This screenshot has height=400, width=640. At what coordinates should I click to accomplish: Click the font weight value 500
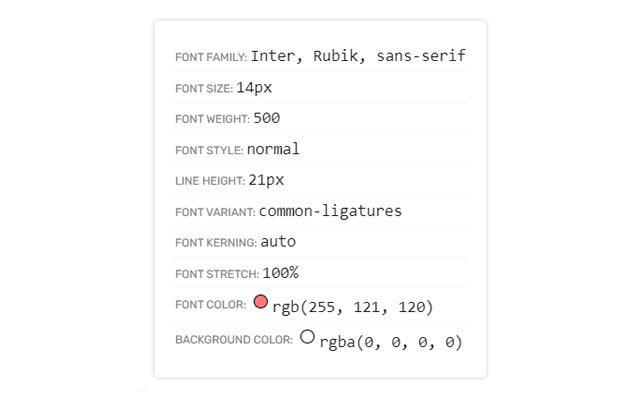[x=266, y=118]
